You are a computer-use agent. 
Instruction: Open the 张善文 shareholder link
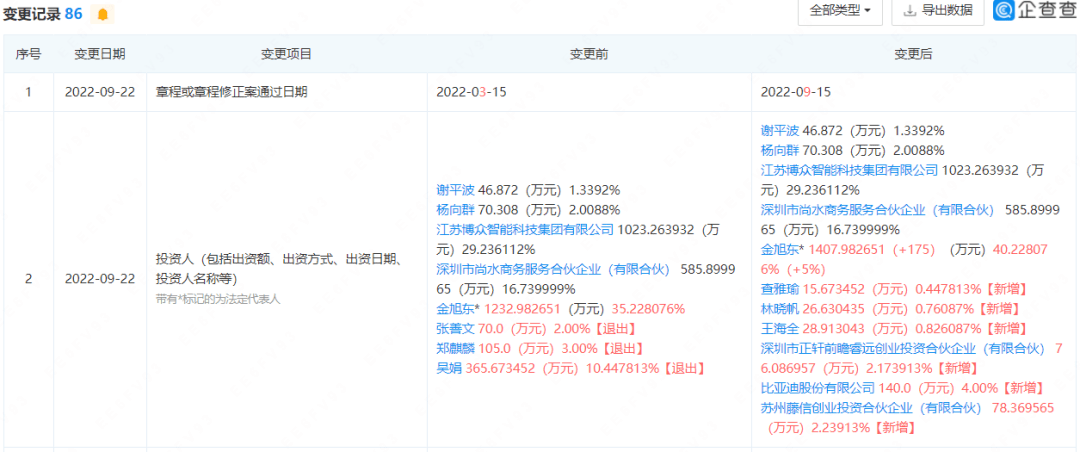455,329
